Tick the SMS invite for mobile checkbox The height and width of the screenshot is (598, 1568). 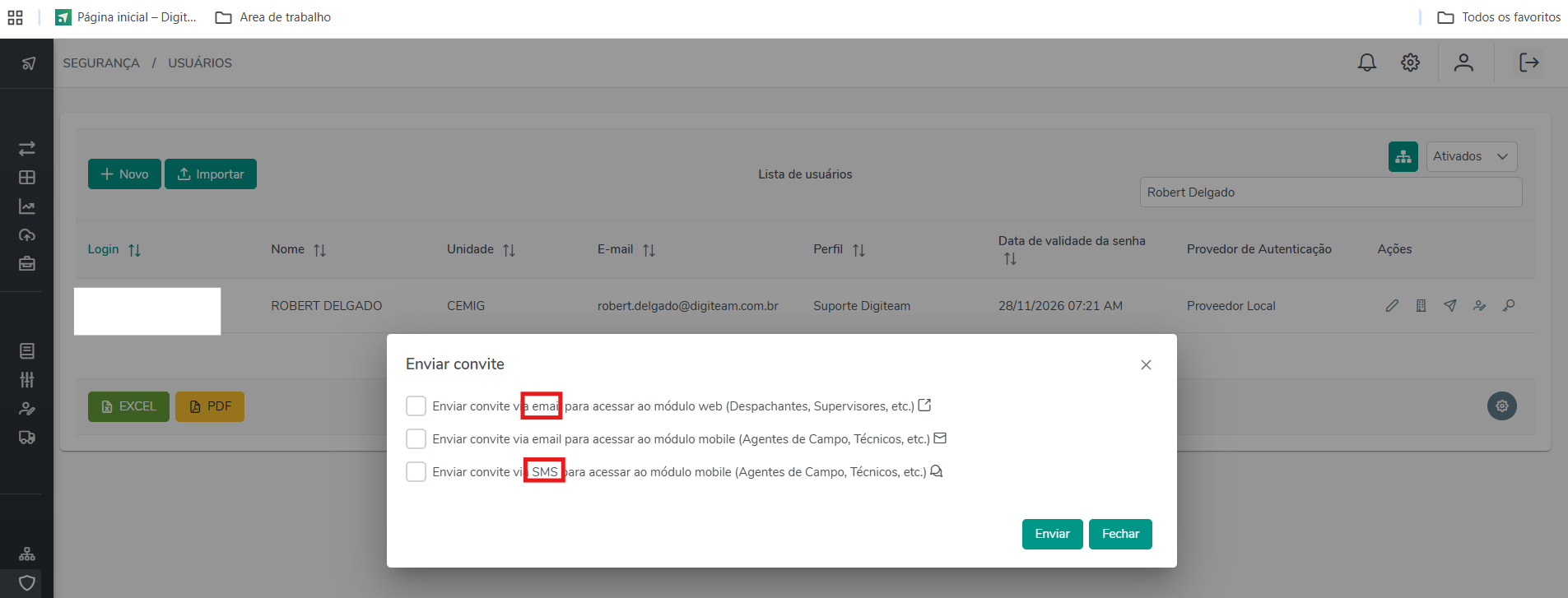pyautogui.click(x=416, y=472)
